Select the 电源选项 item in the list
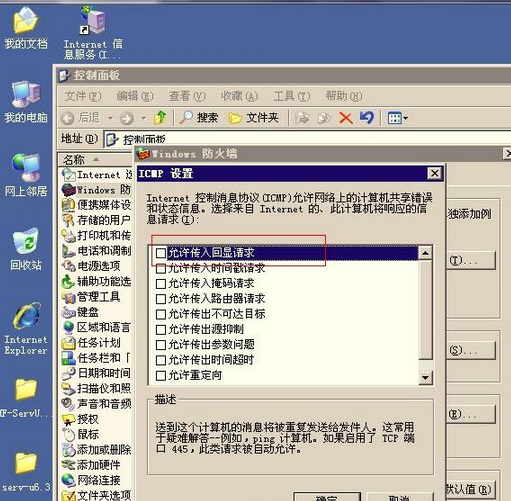 click(x=91, y=266)
